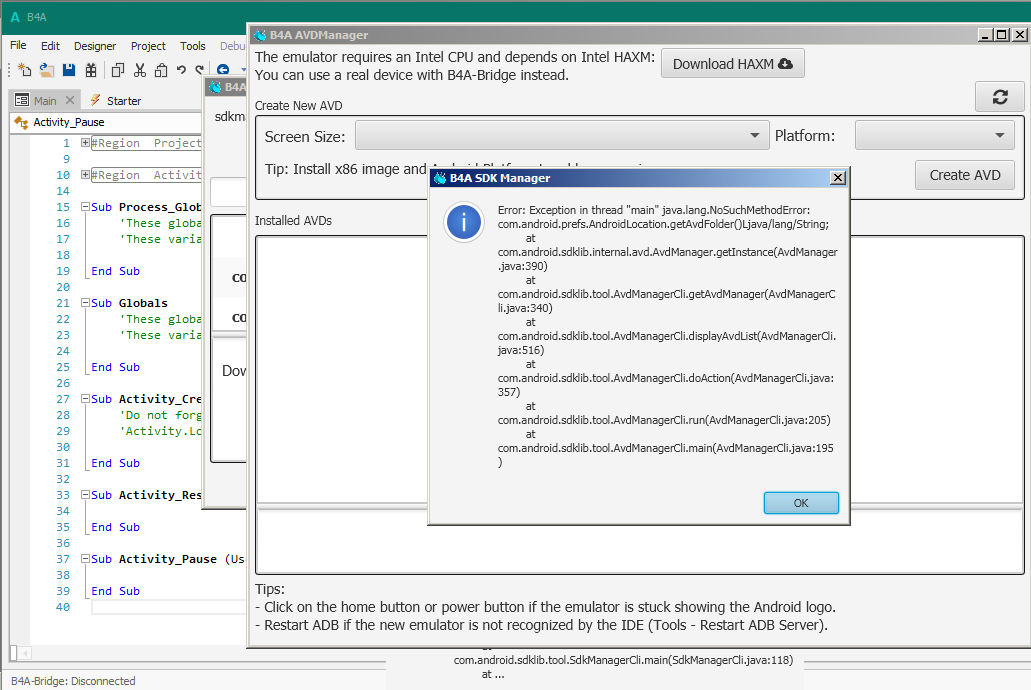Click the Copy icon in B4A toolbar
1031x690 pixels.
[x=118, y=69]
